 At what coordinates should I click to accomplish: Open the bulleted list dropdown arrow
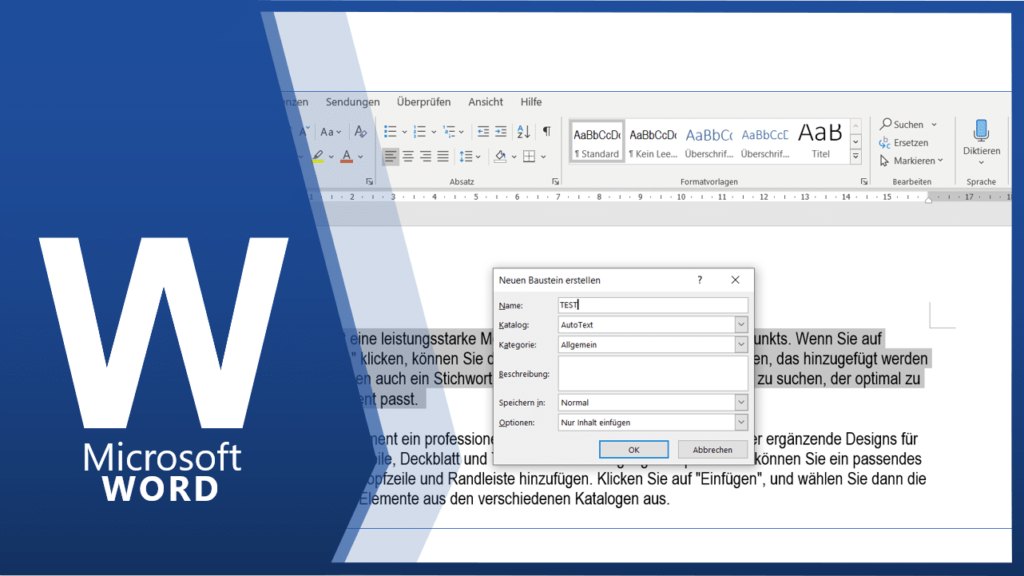pyautogui.click(x=404, y=132)
